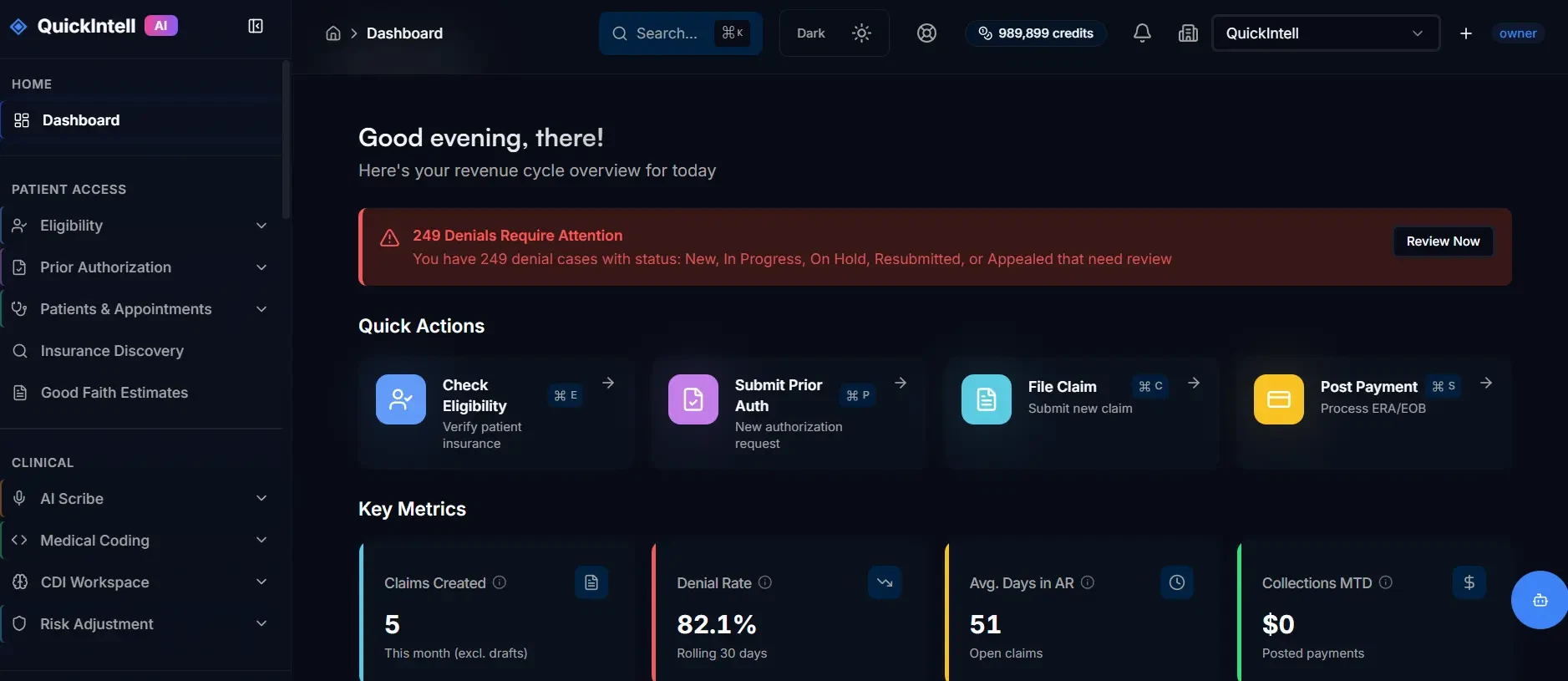
Task: Collapse the sidebar panel icon
Action: click(256, 27)
